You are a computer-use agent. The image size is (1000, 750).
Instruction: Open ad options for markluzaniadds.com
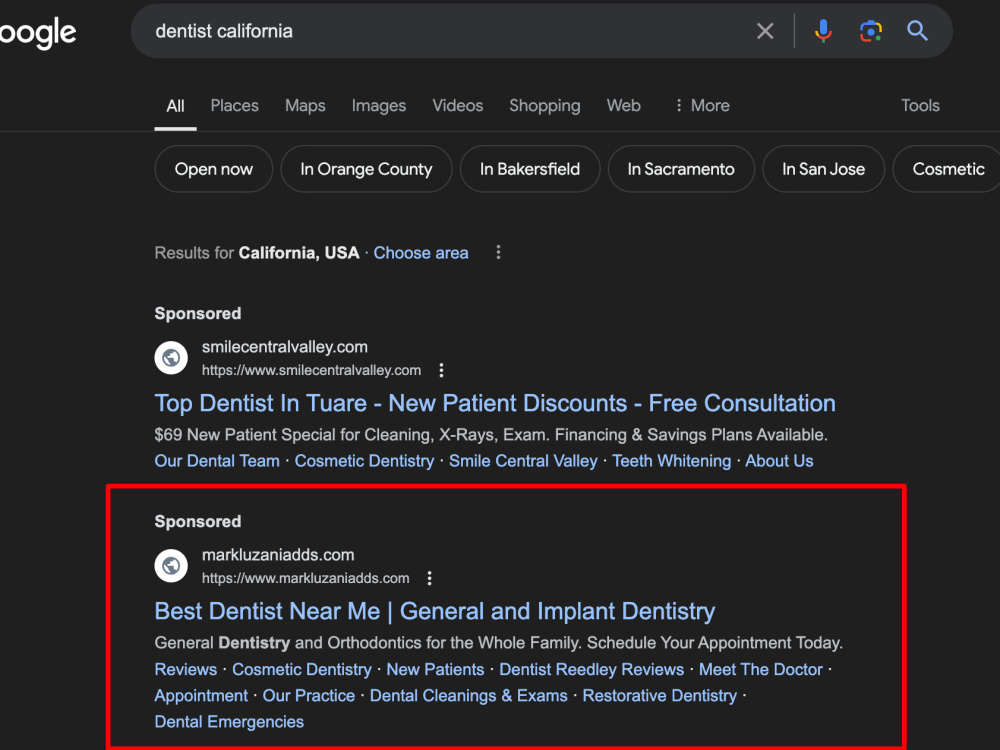click(429, 578)
